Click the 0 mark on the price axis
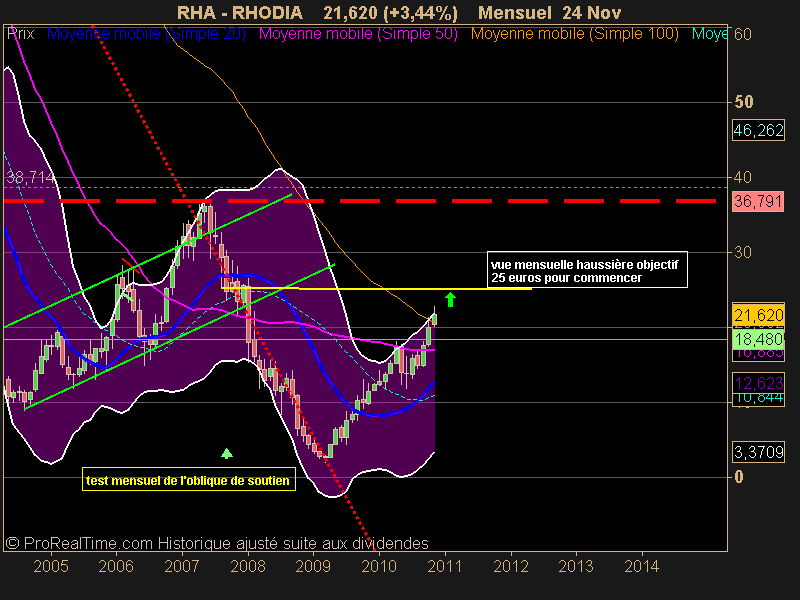 pos(739,477)
